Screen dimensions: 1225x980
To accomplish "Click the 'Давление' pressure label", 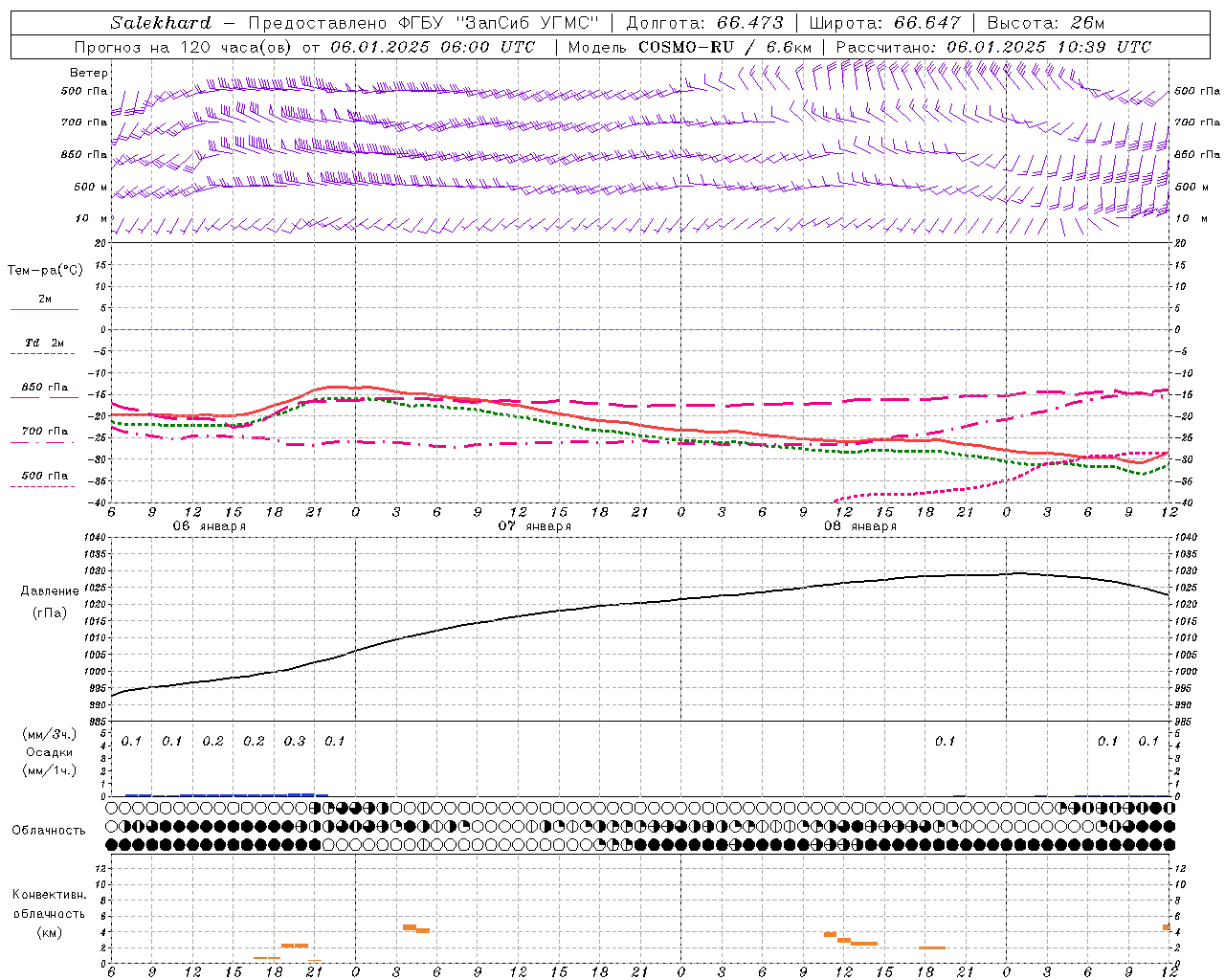I will (50, 590).
